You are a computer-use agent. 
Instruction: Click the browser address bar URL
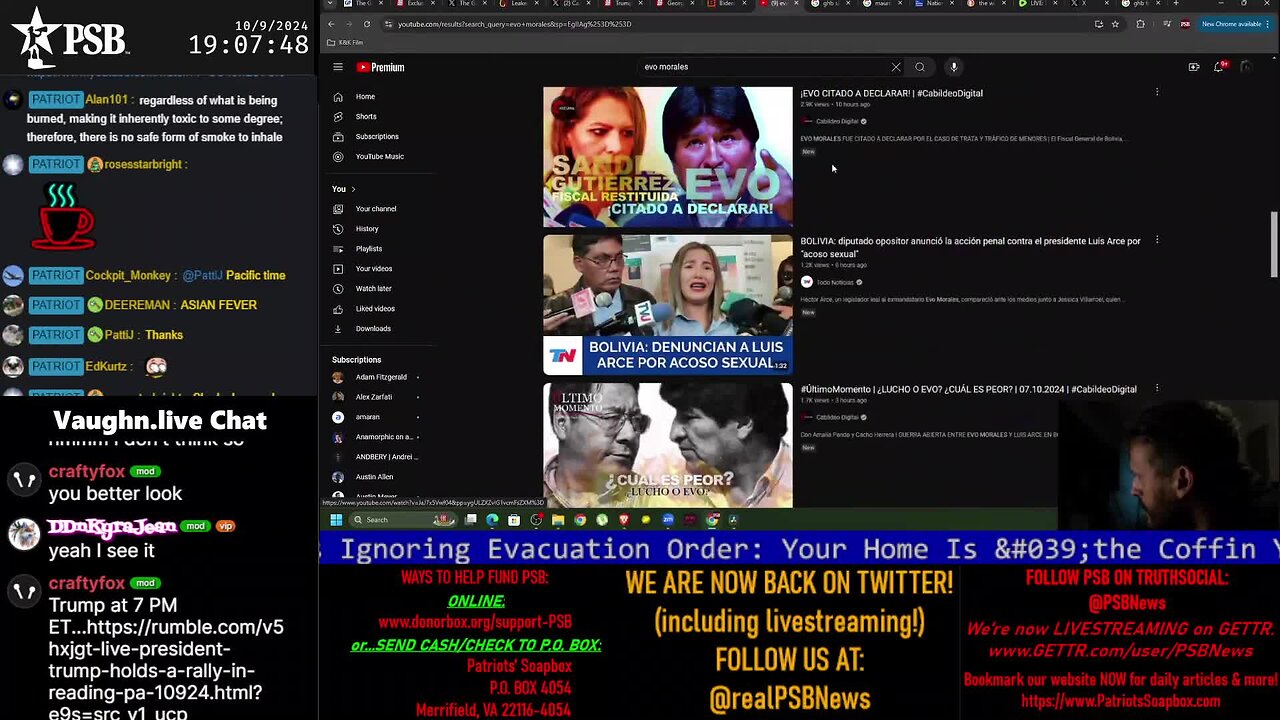click(514, 24)
